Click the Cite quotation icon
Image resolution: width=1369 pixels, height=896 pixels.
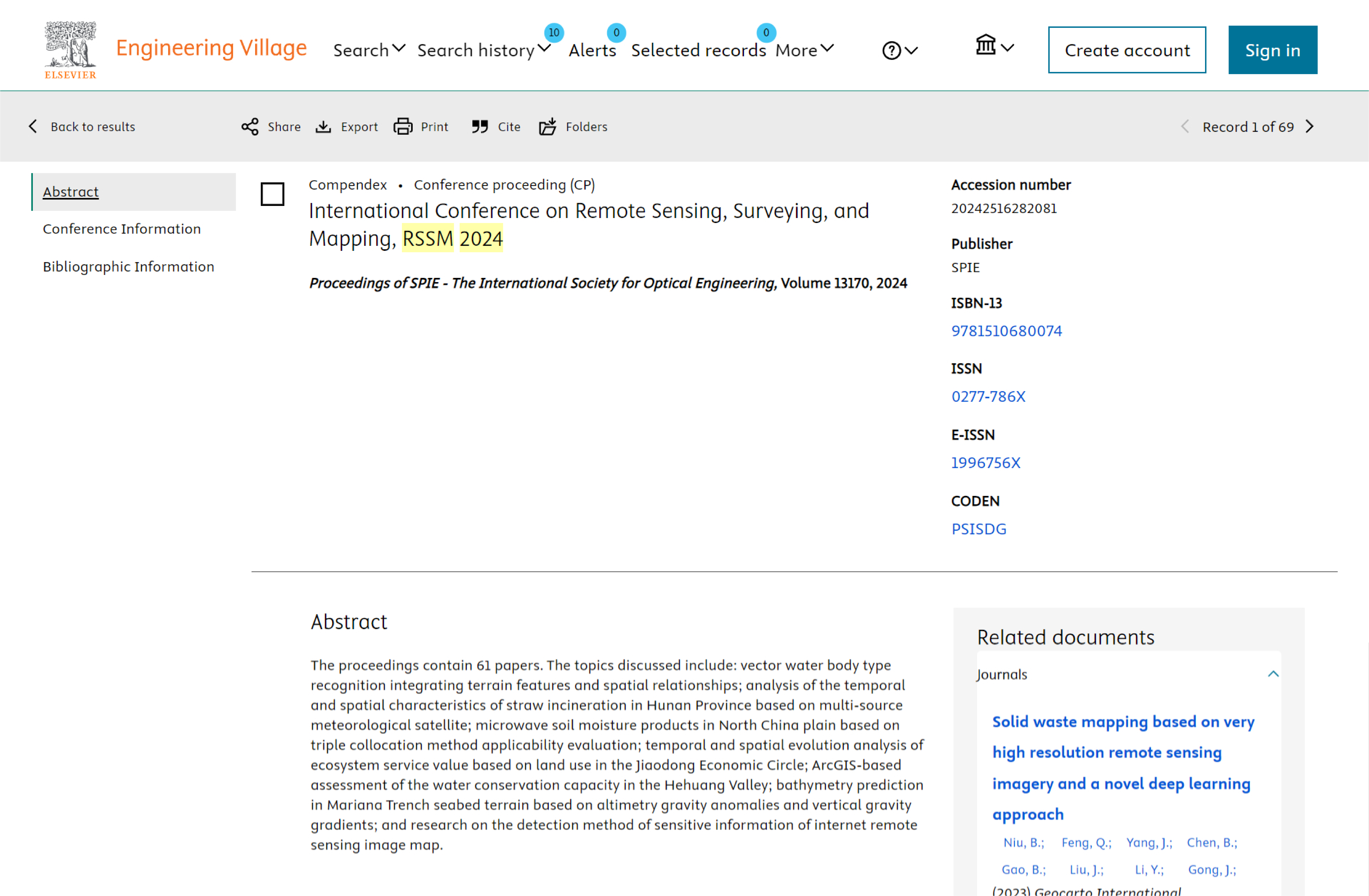click(x=480, y=127)
